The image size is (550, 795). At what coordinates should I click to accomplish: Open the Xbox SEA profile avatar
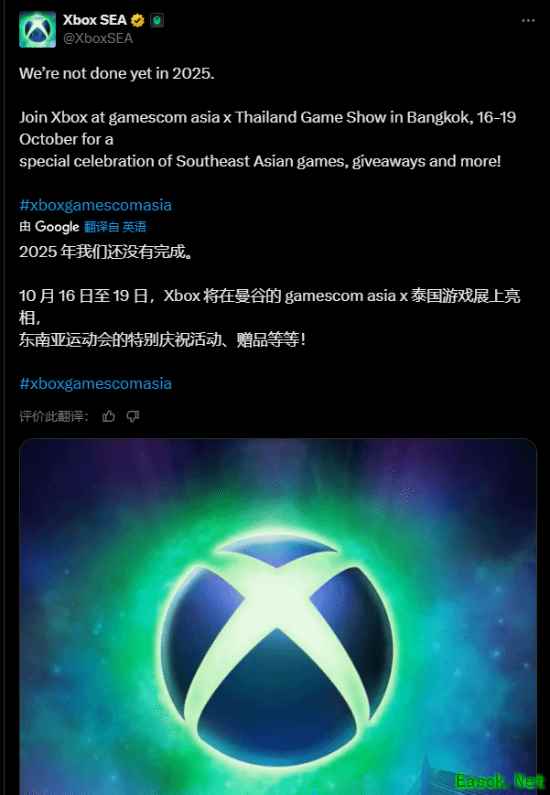[38, 29]
